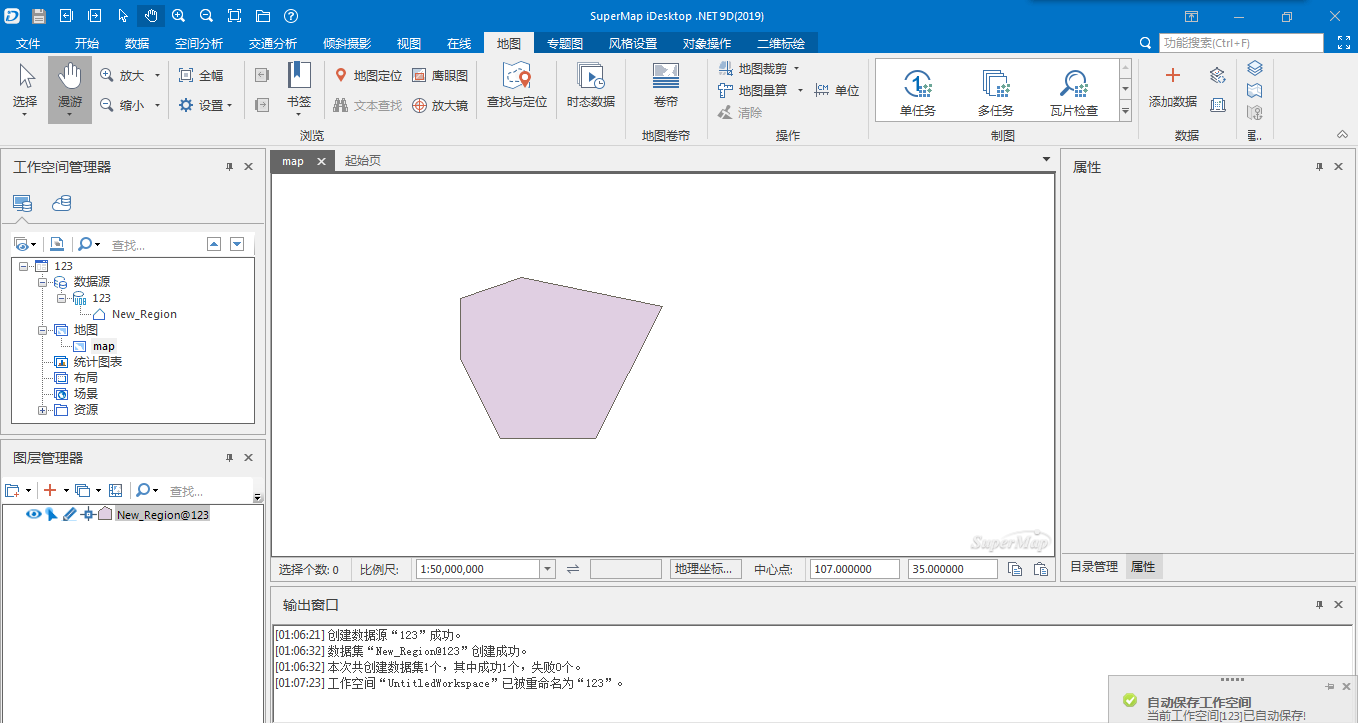1358x723 pixels.
Task: Open the 文件 menu
Action: click(x=28, y=43)
